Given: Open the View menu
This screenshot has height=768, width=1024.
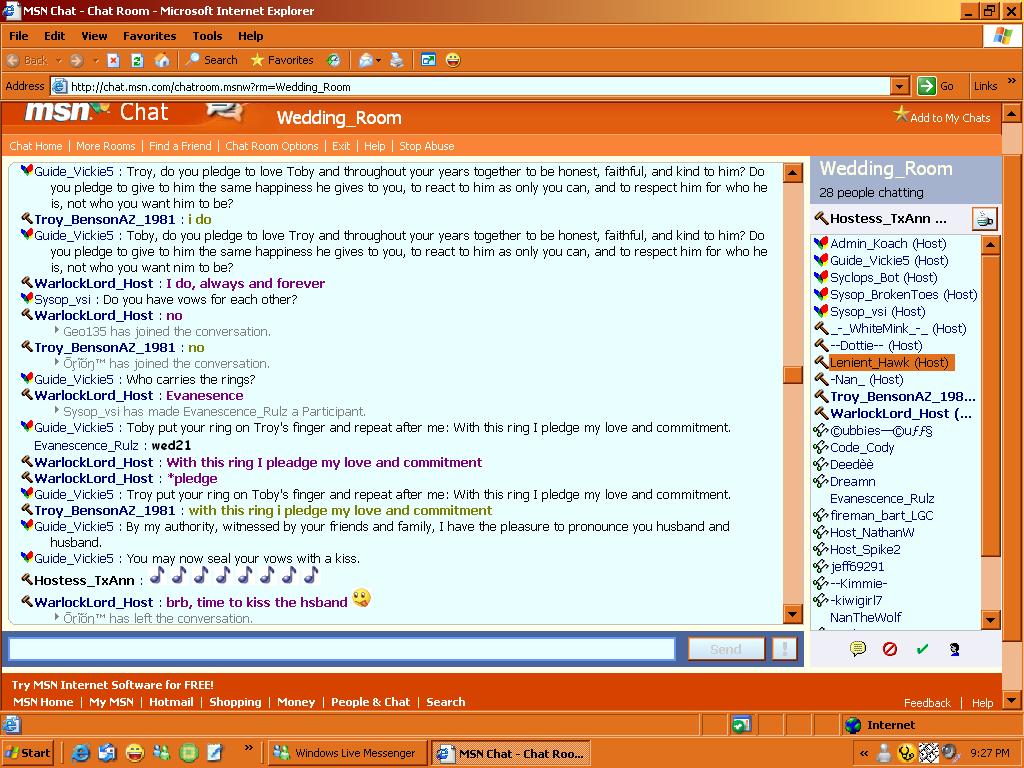Looking at the screenshot, I should (x=94, y=36).
